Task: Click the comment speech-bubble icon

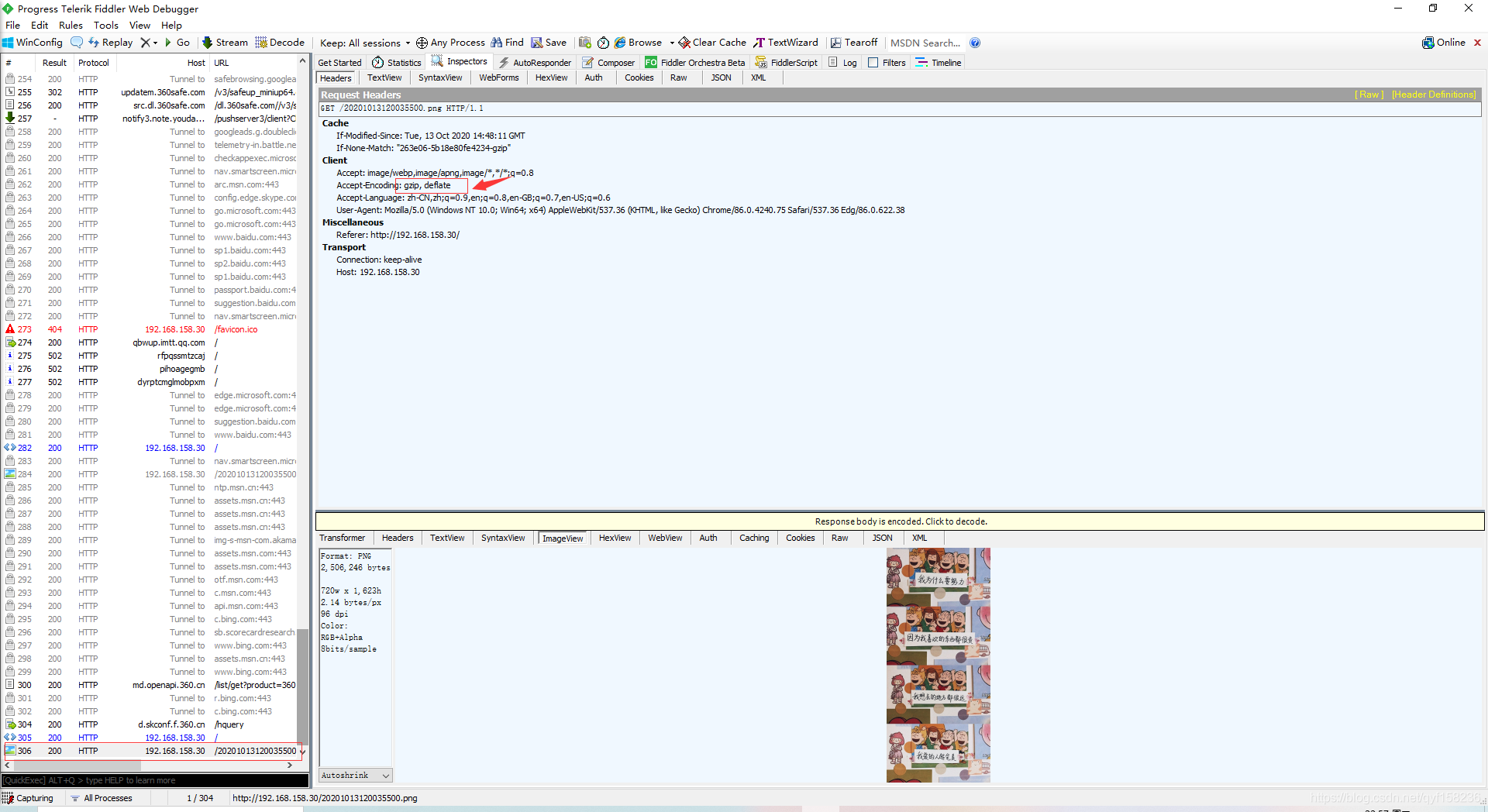Action: click(77, 43)
